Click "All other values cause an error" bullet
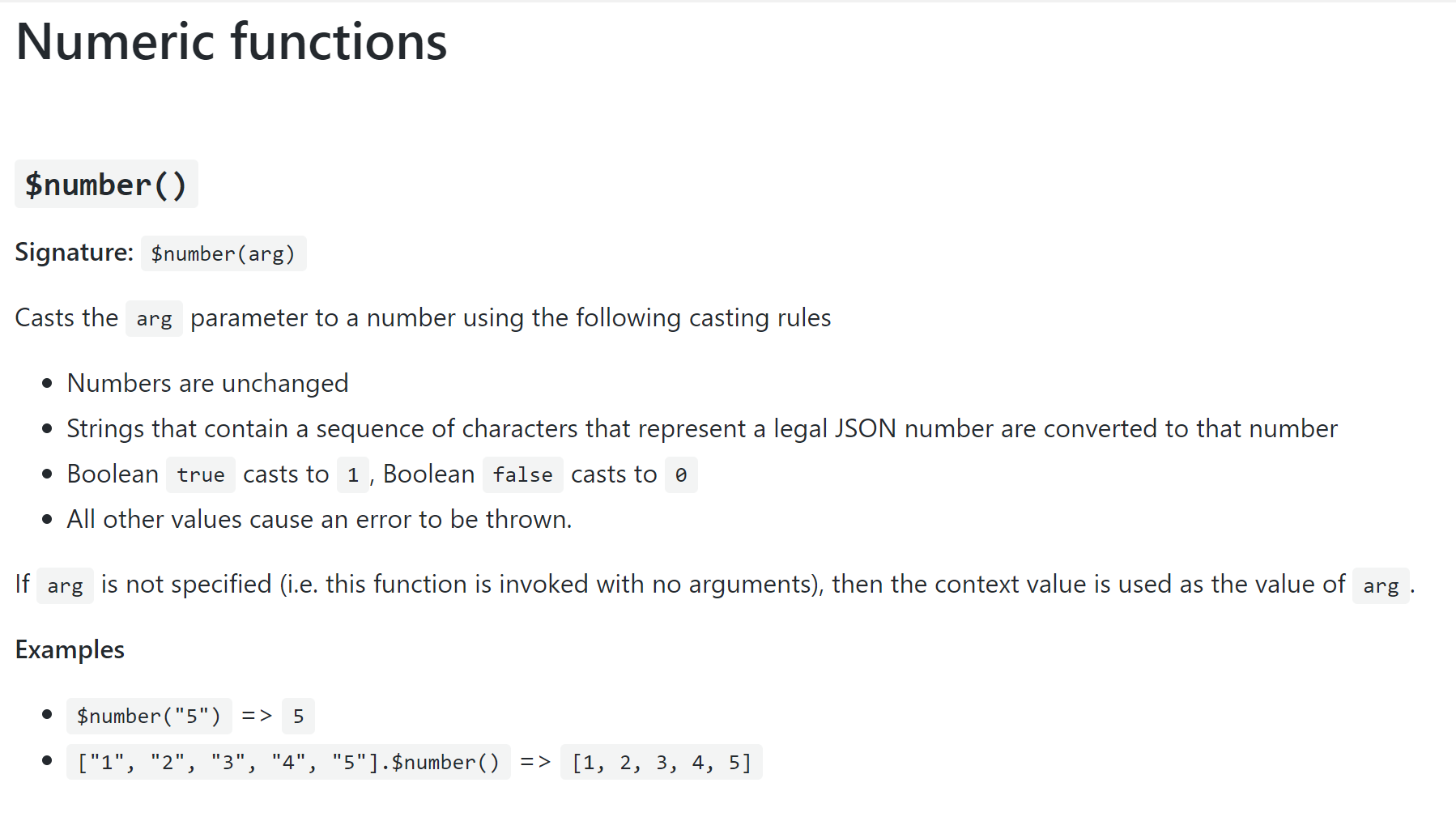 319,519
